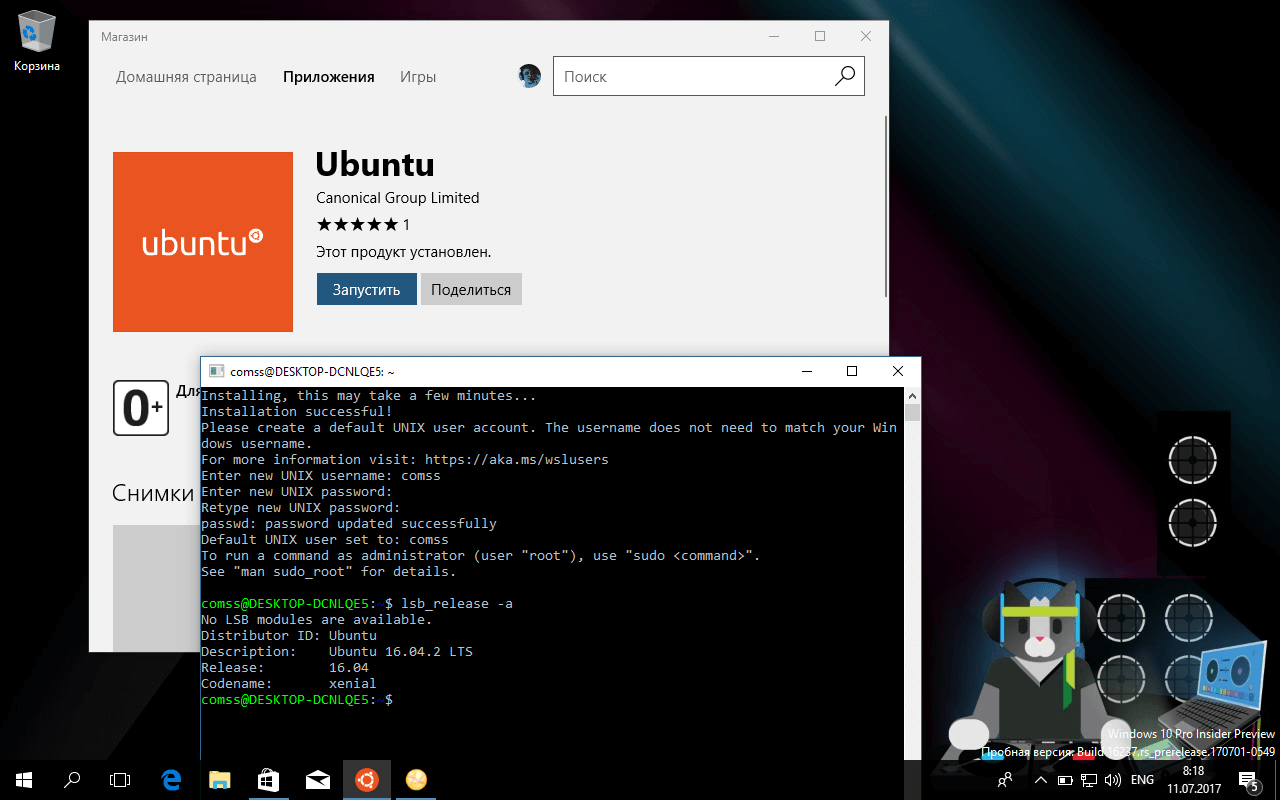Image resolution: width=1280 pixels, height=800 pixels.
Task: Open File Explorer on the taskbar
Action: [219, 779]
